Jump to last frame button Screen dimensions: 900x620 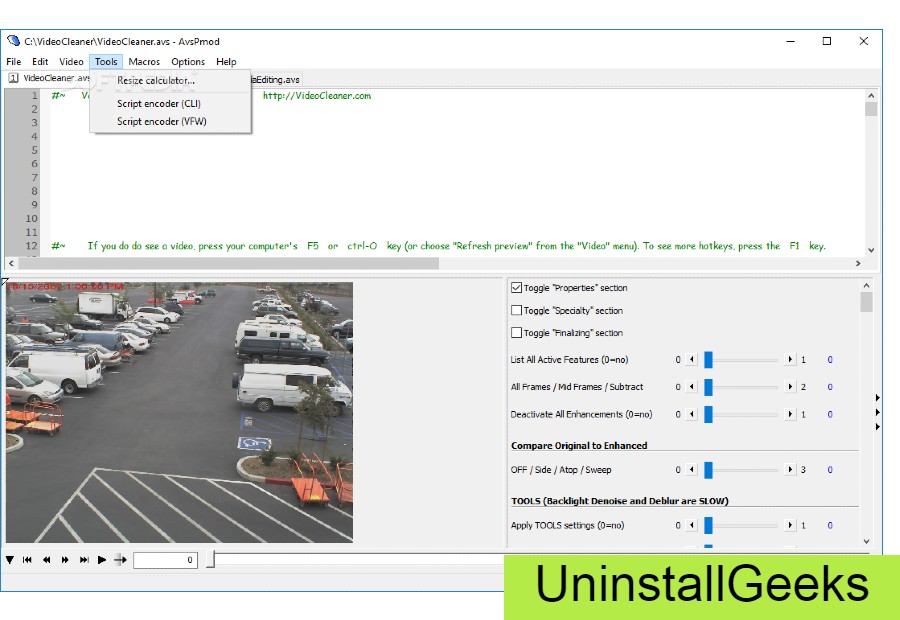pos(84,560)
